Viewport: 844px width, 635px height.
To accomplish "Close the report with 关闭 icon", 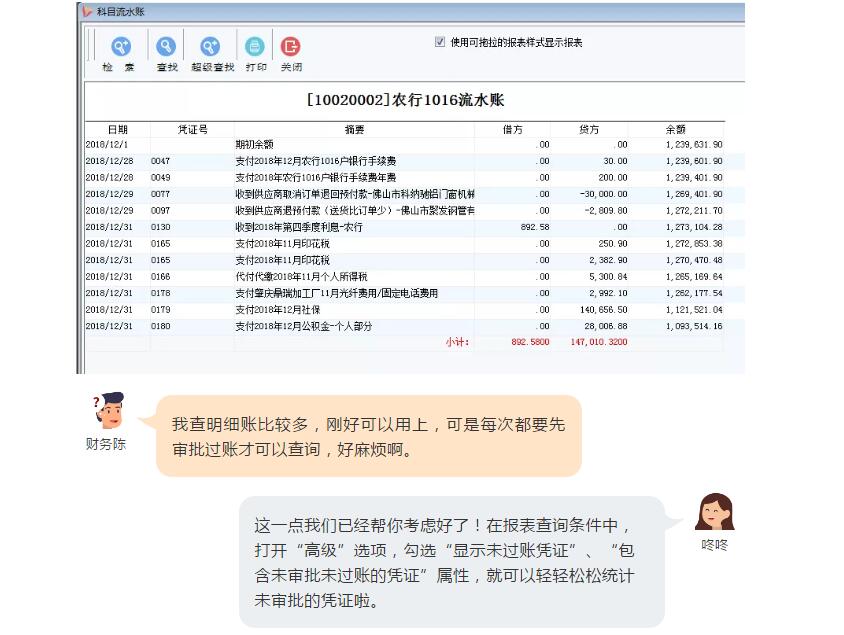I will pyautogui.click(x=290, y=47).
